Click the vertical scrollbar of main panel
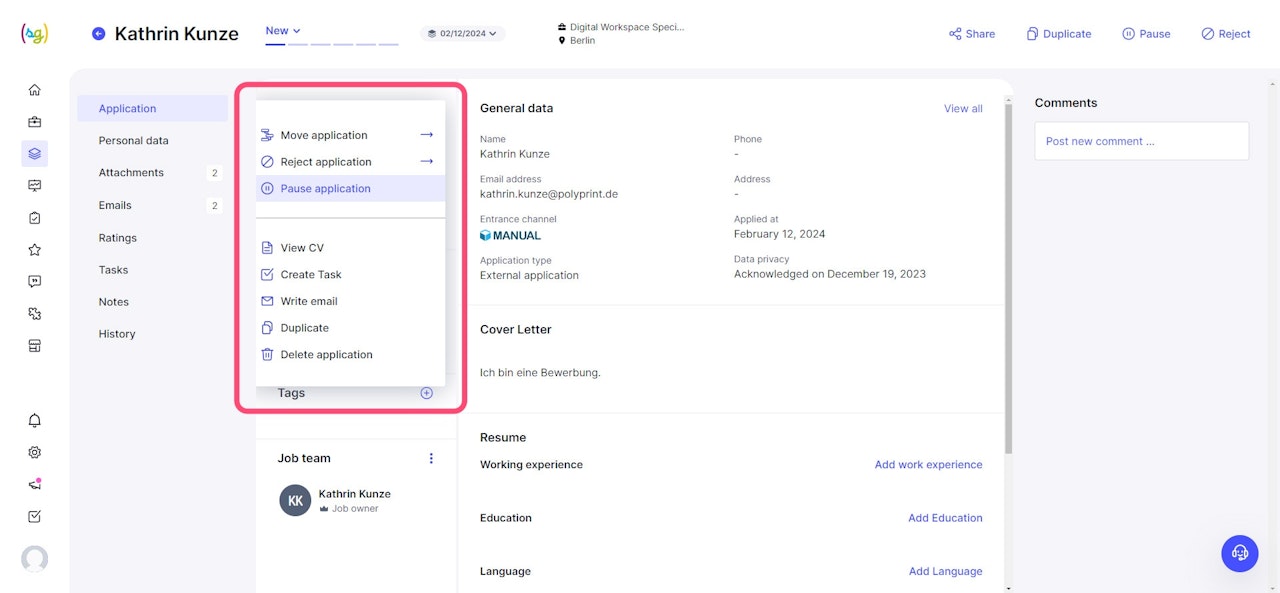This screenshot has height=593, width=1280. click(1008, 280)
